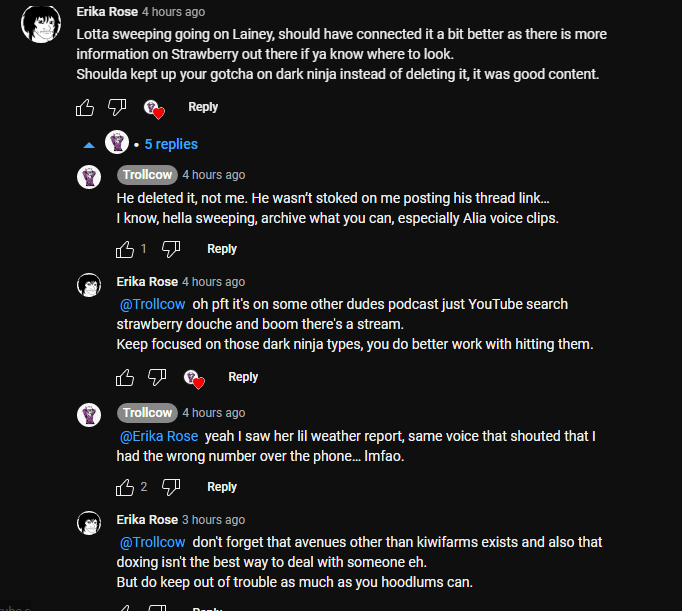Screen dimensions: 682x611
Task: Open @Erika Rose mention in Trollcow's reply
Action: click(x=159, y=436)
